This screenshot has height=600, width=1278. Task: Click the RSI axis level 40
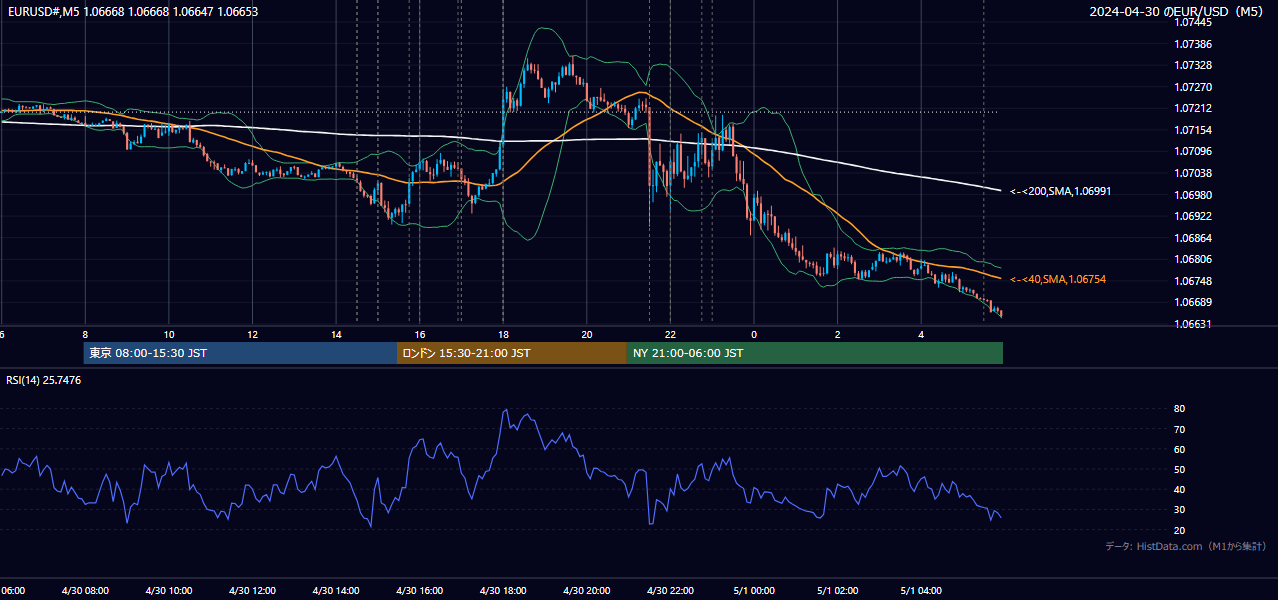[1179, 489]
